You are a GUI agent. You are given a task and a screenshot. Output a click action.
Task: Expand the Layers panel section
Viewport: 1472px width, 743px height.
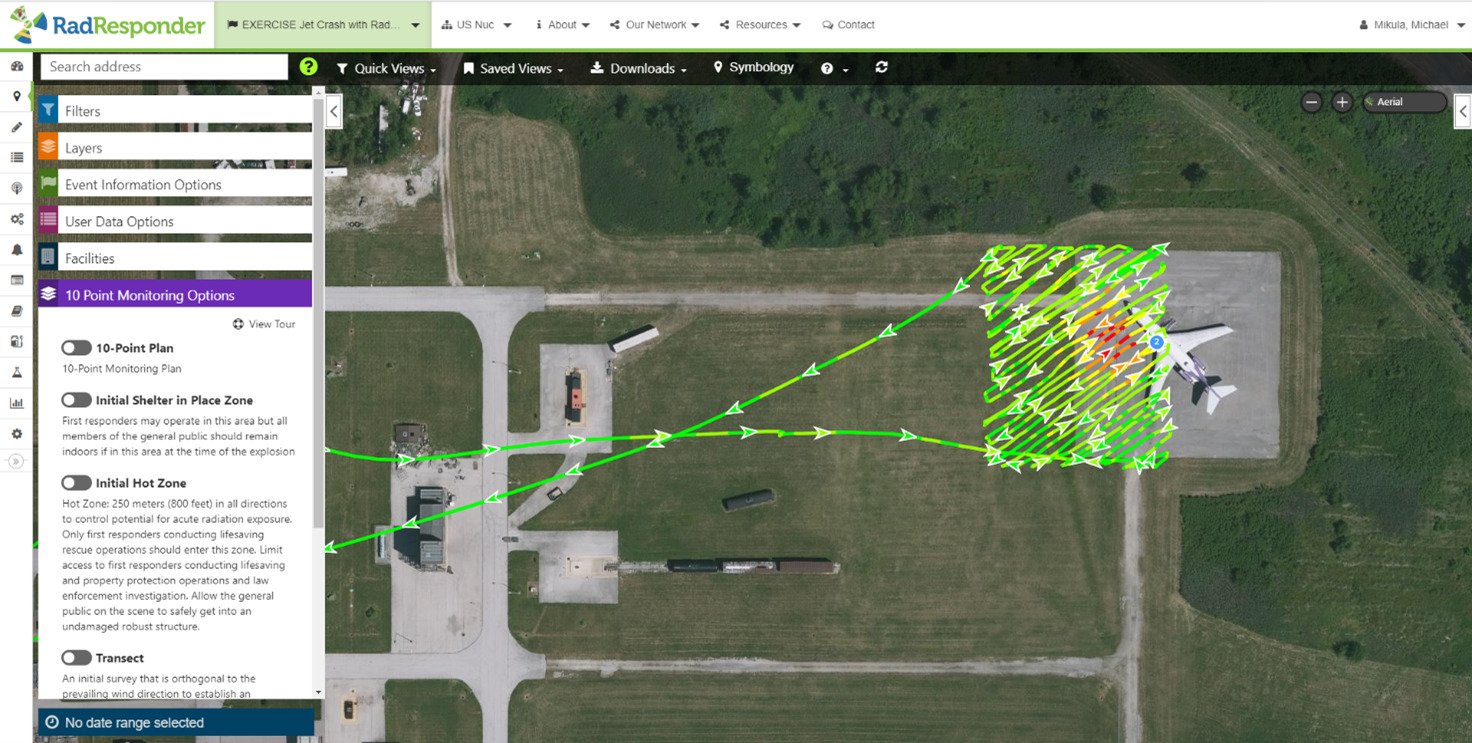175,148
